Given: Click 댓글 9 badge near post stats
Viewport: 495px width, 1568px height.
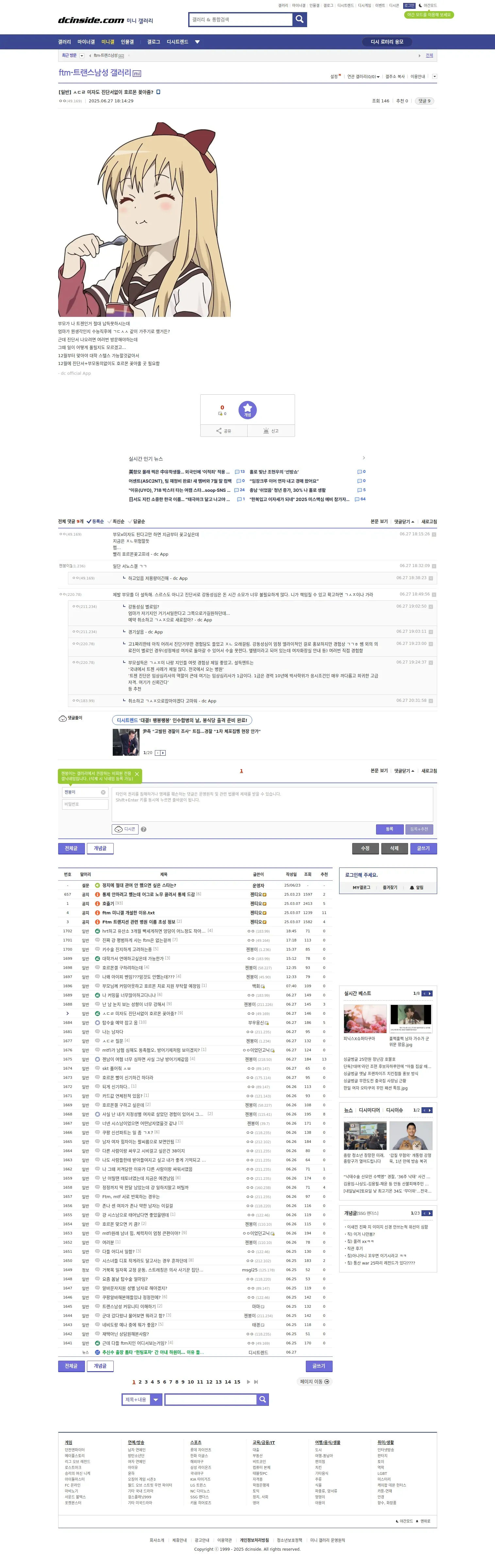Looking at the screenshot, I should point(424,101).
